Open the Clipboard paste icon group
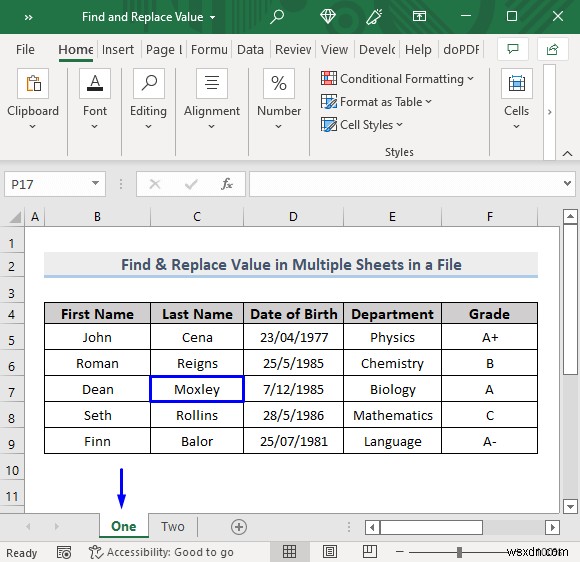The height and width of the screenshot is (562, 580). pyautogui.click(x=33, y=84)
